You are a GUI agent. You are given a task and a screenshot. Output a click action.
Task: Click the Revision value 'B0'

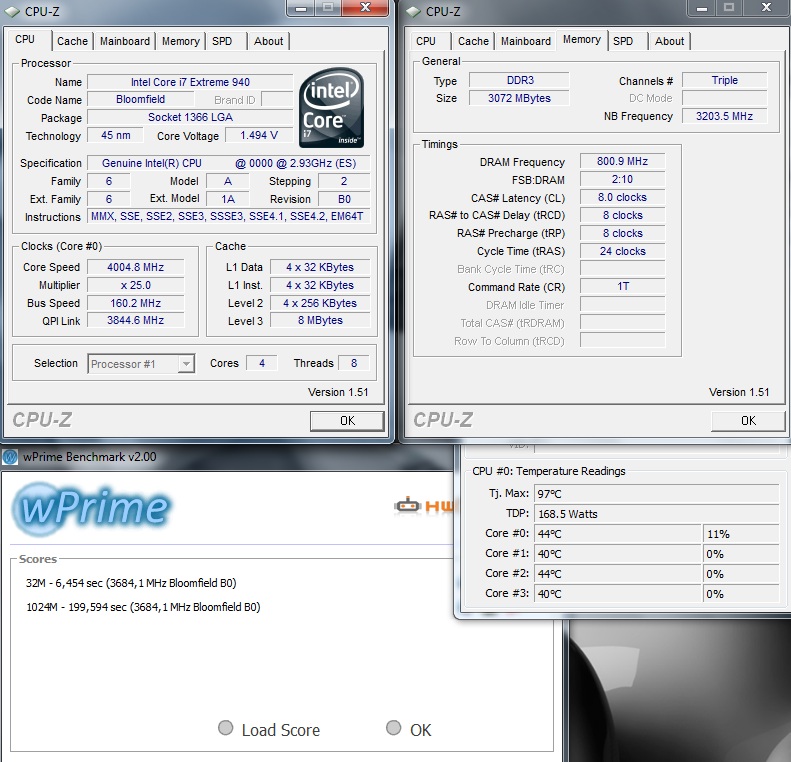344,199
